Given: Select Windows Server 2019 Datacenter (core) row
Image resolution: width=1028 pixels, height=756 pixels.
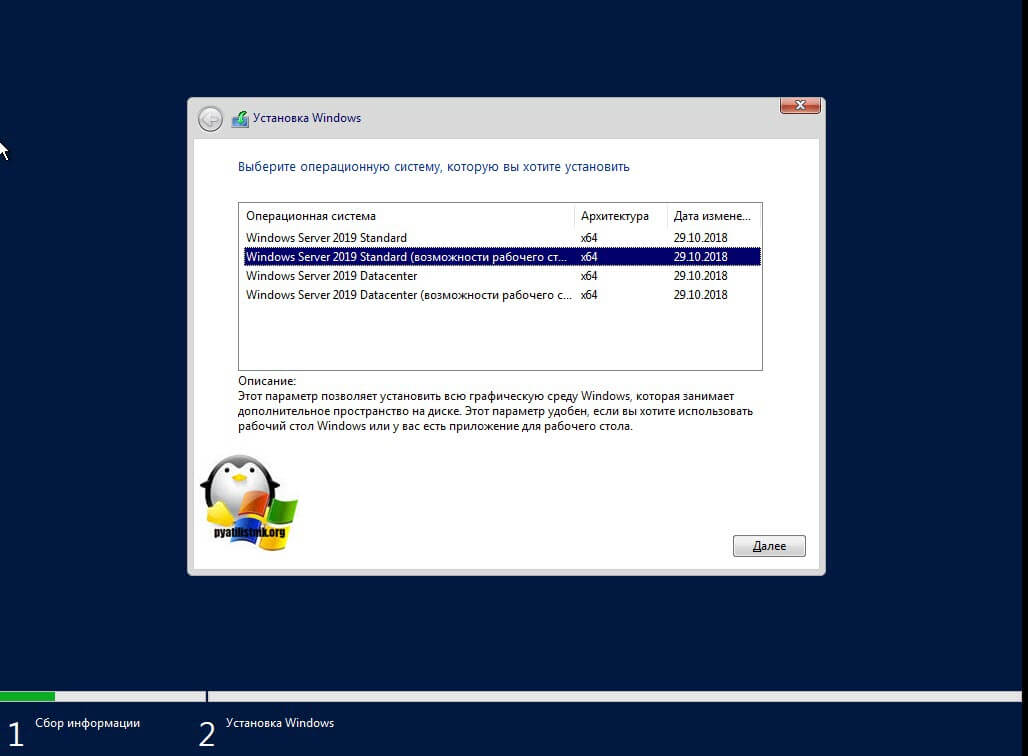Looking at the screenshot, I should tap(502, 275).
